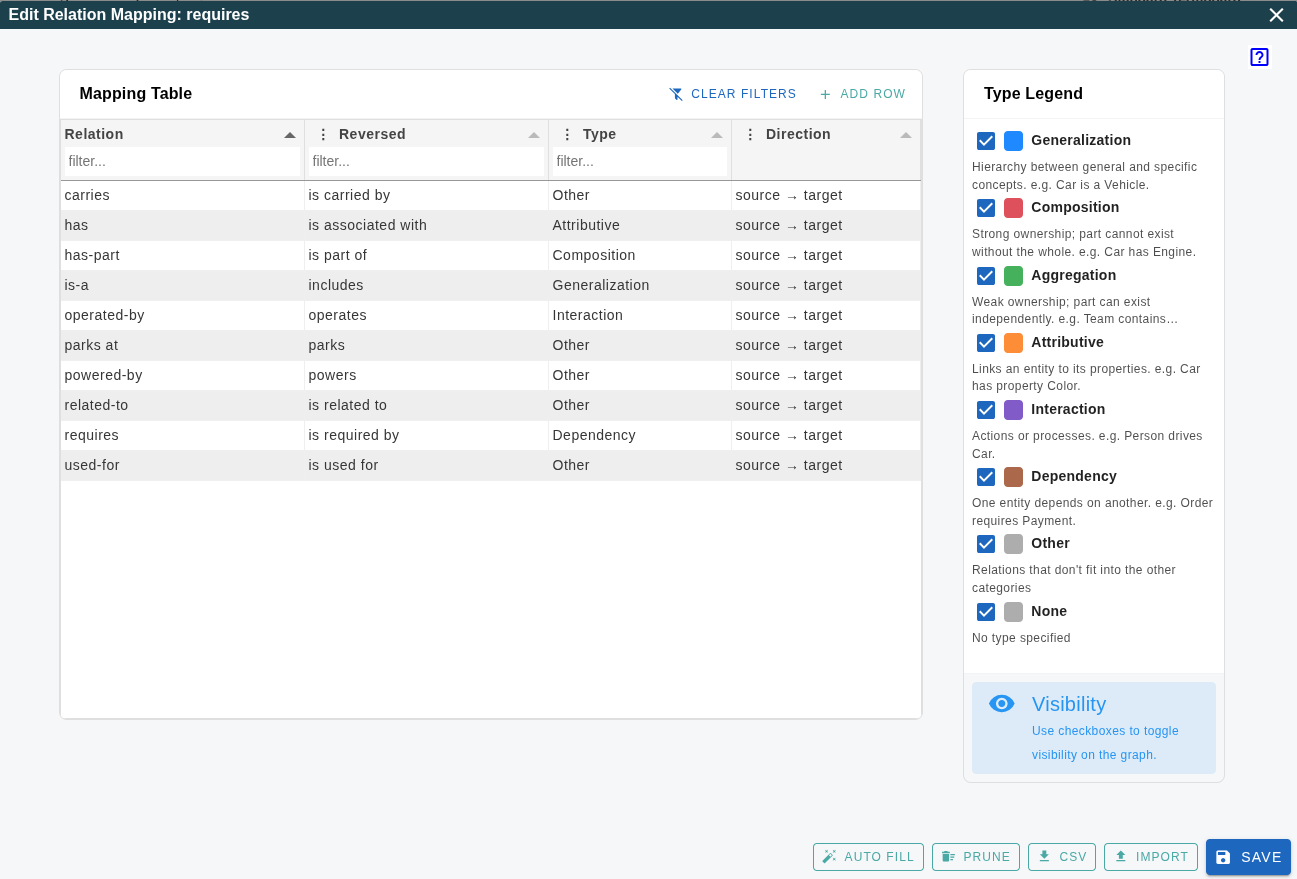Open the Reversed column menu
The height and width of the screenshot is (879, 1297).
click(322, 133)
